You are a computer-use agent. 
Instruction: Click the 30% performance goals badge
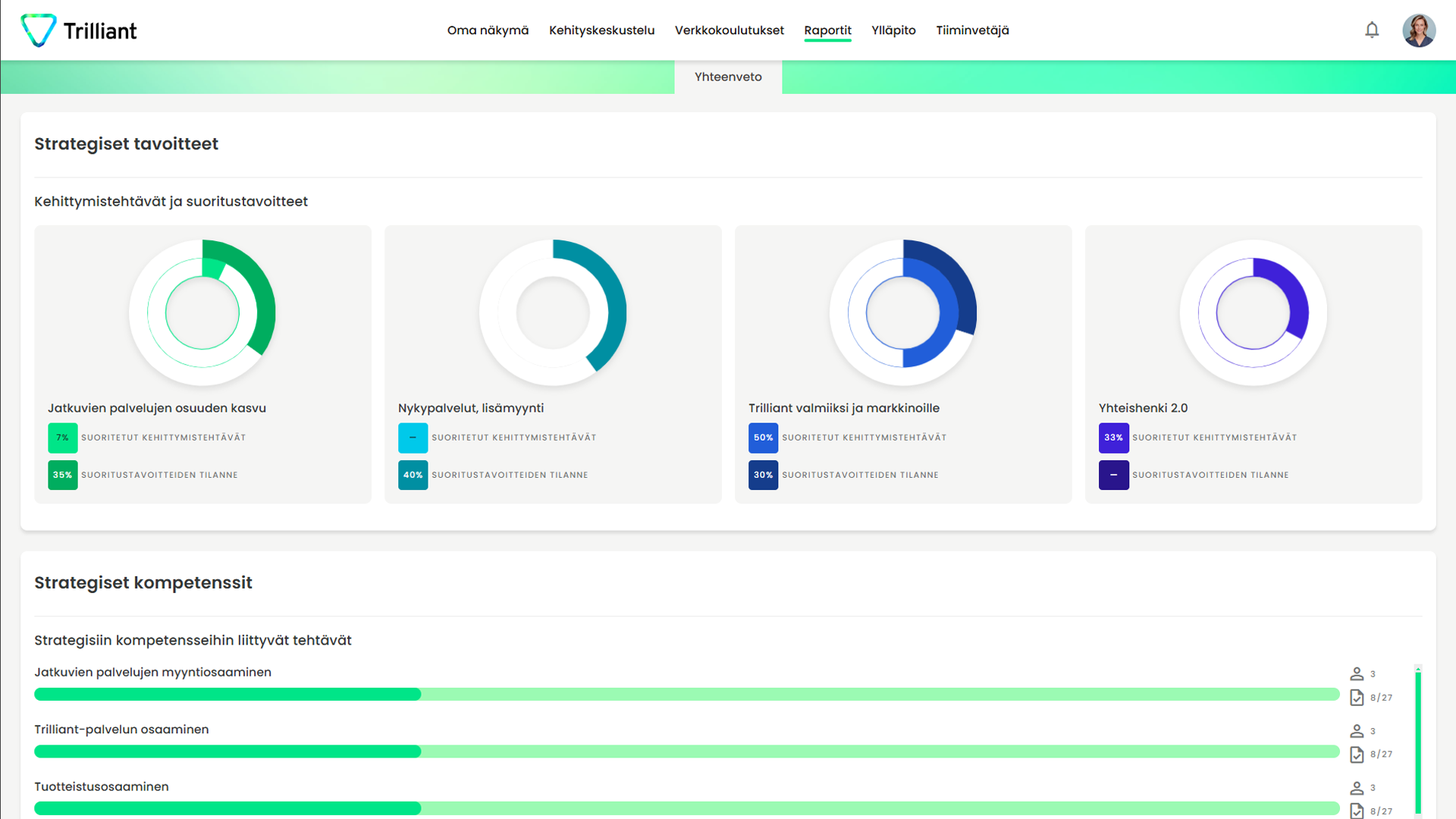point(764,475)
